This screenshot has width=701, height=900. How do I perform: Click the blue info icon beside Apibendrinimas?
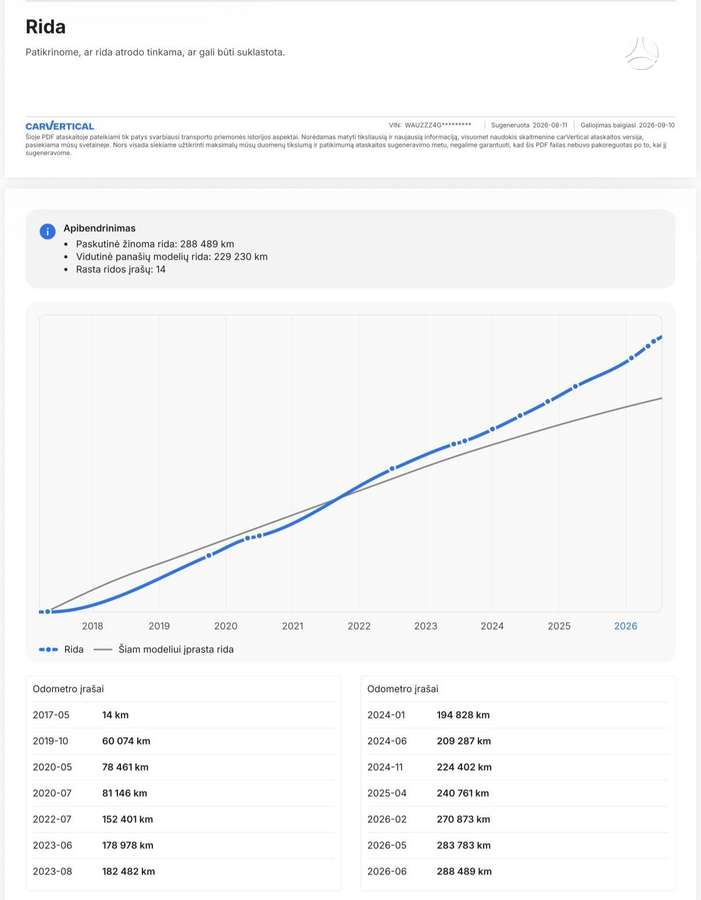click(47, 231)
